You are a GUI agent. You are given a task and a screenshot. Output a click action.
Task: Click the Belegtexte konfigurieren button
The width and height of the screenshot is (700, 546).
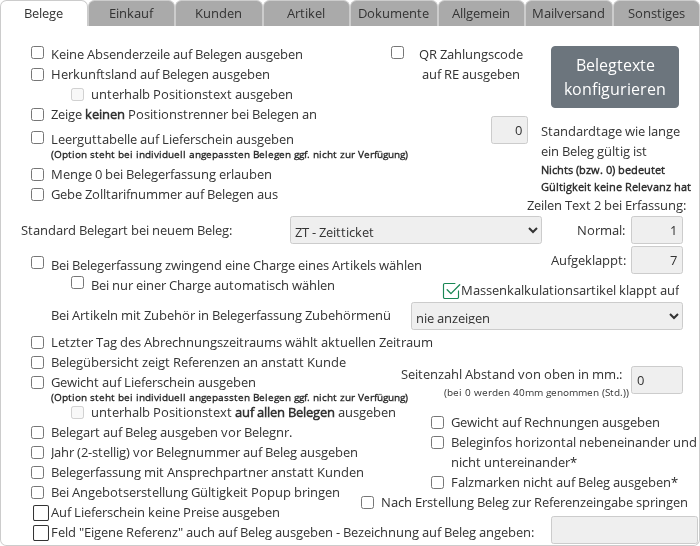pyautogui.click(x=614, y=77)
